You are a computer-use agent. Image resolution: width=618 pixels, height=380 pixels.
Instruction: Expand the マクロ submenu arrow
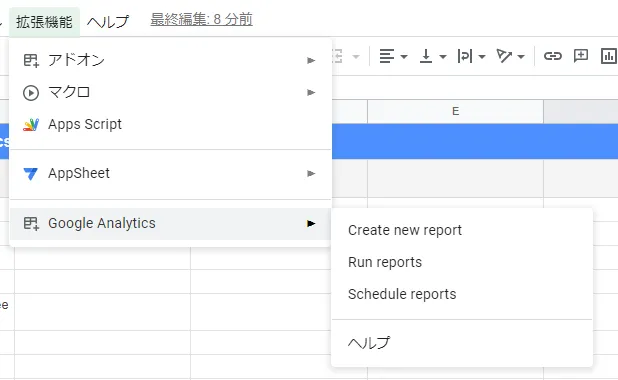tap(311, 92)
